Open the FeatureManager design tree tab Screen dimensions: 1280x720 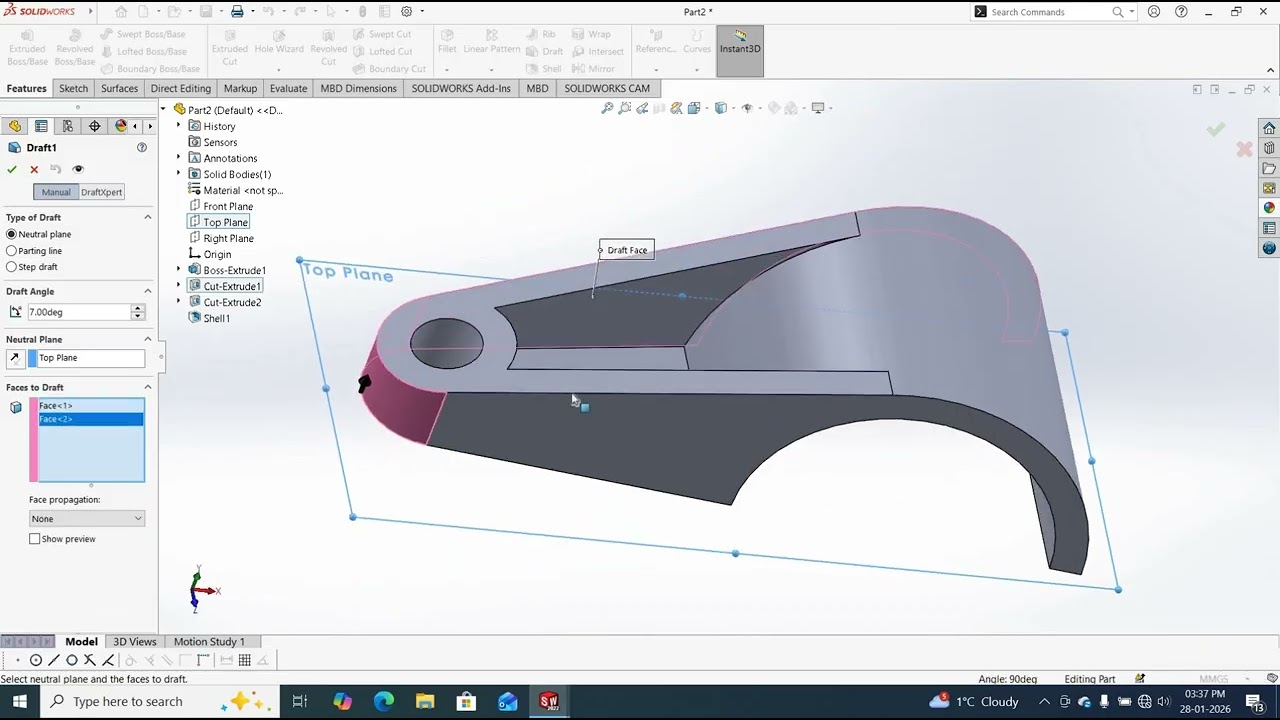tap(15, 126)
